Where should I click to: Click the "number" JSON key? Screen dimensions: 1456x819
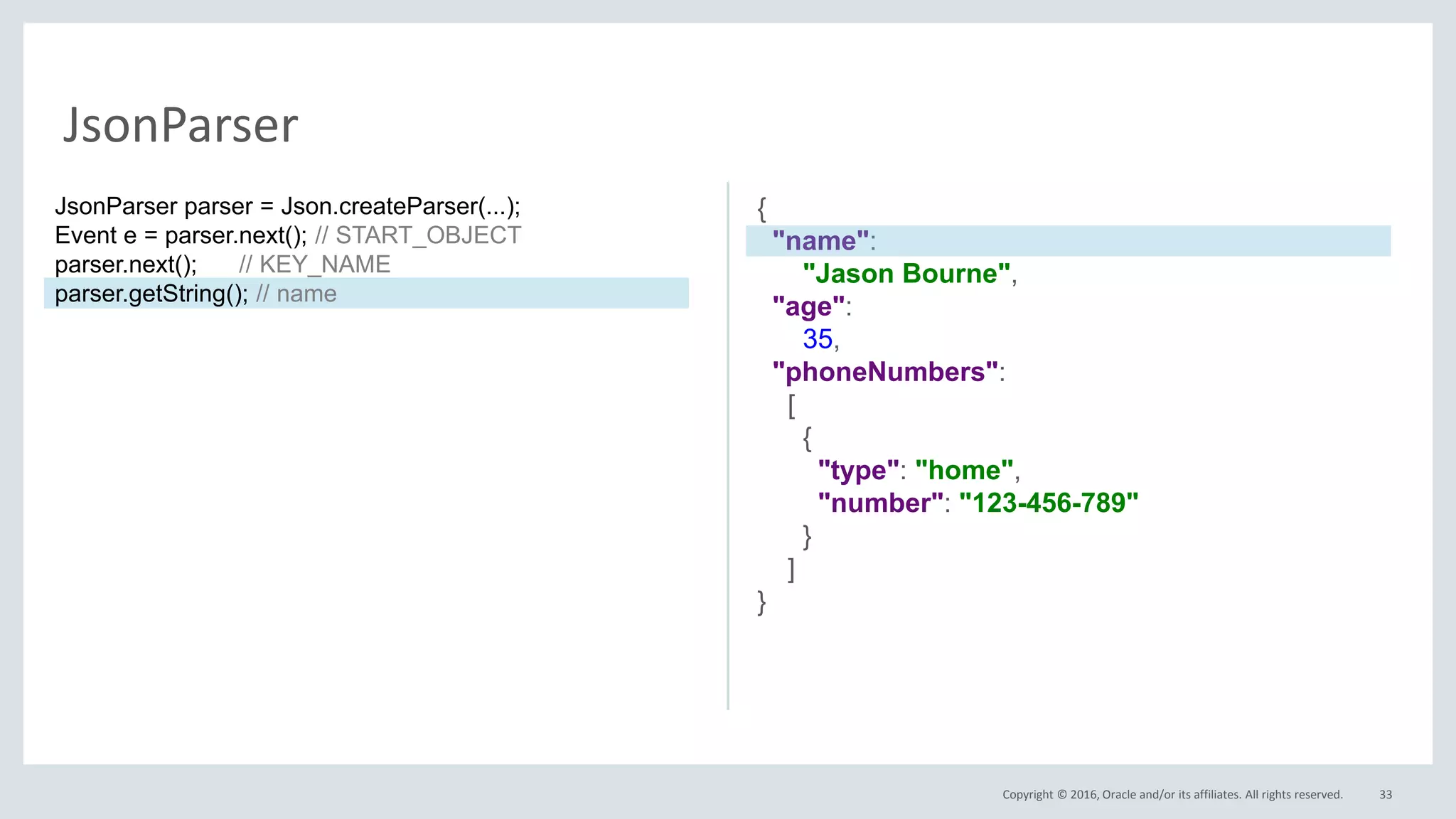(880, 503)
